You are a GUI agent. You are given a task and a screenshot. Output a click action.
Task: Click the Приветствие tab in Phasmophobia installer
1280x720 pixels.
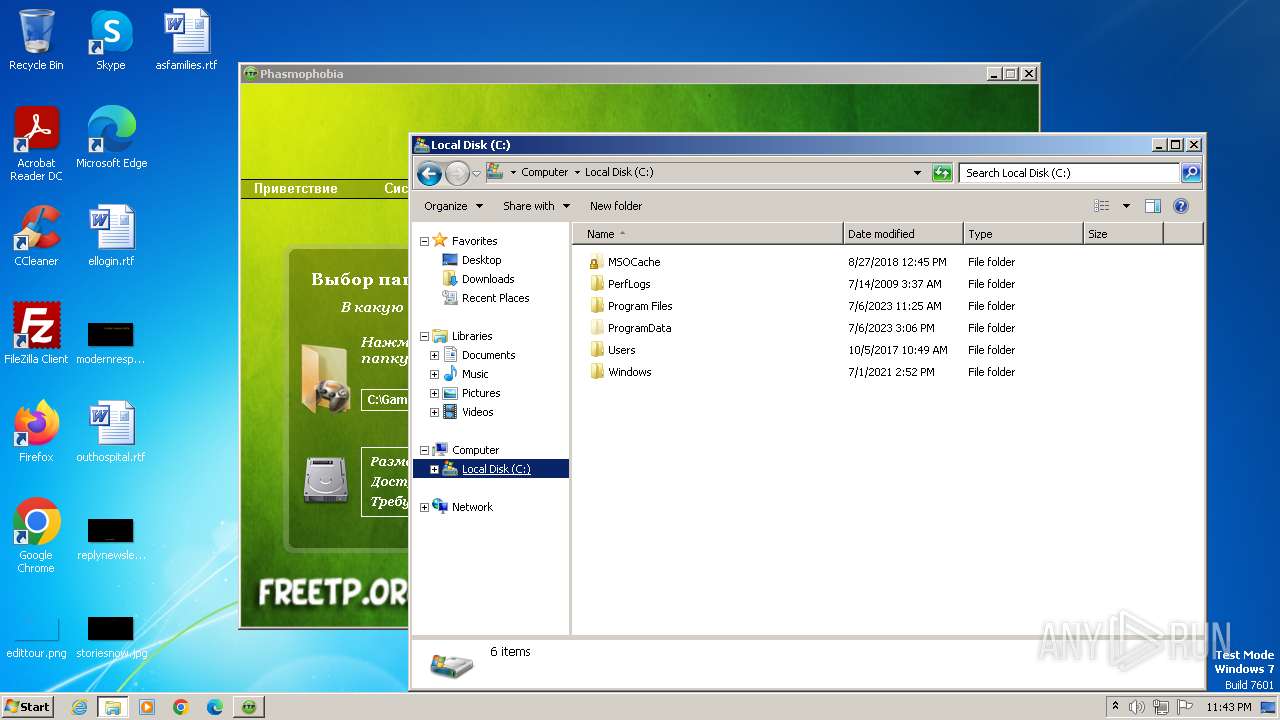pyautogui.click(x=295, y=188)
